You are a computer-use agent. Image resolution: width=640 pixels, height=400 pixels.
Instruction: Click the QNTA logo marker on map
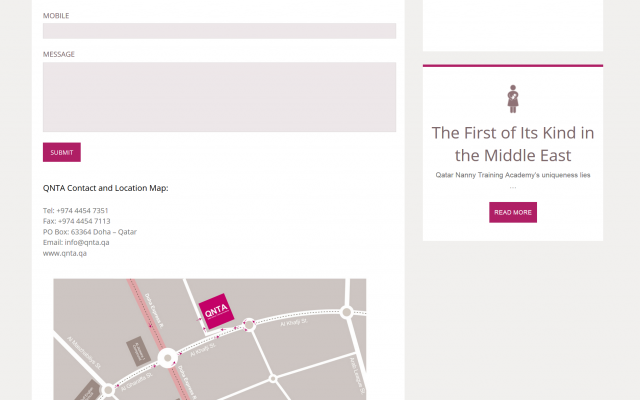(x=216, y=312)
